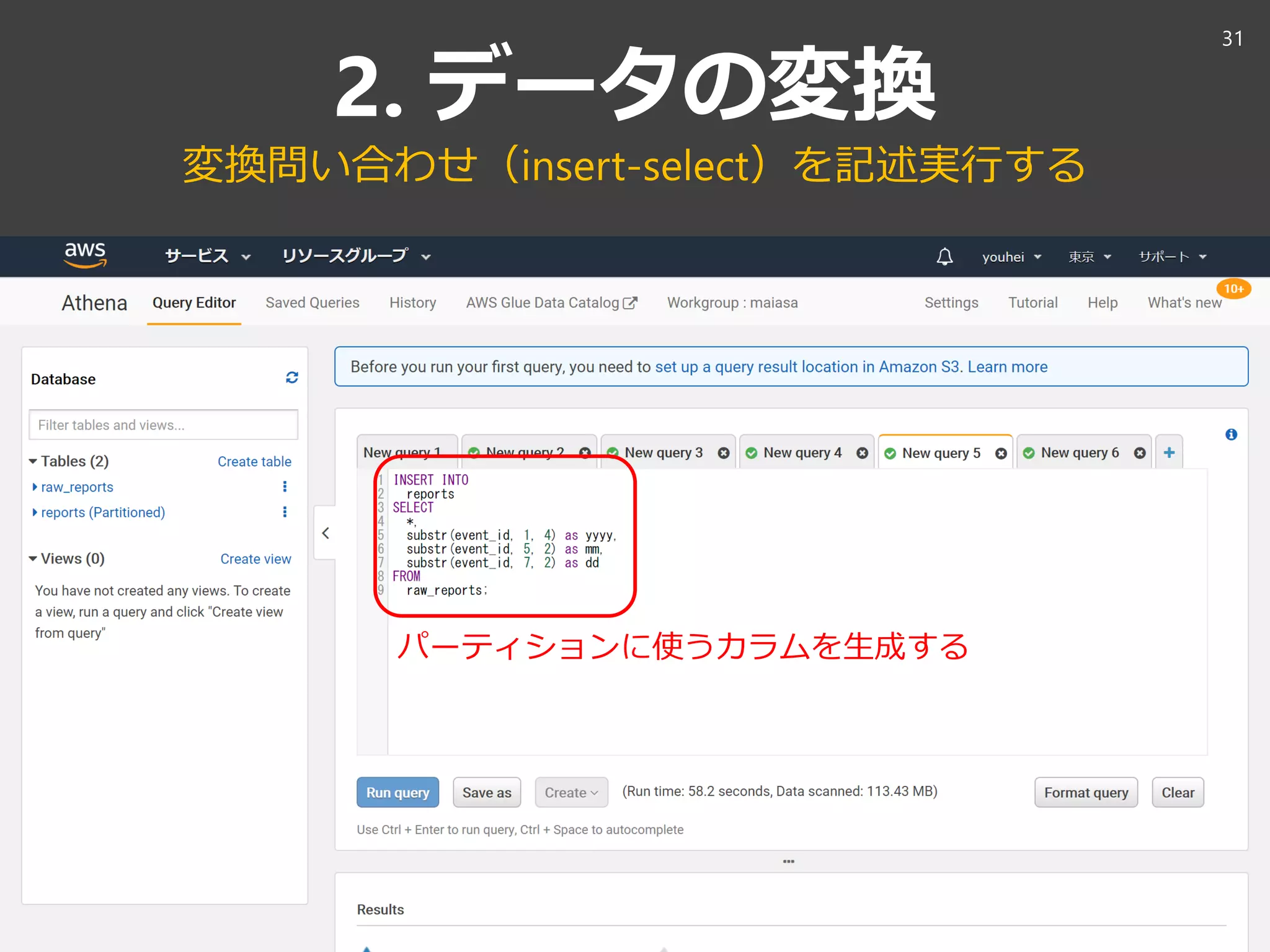Refresh the Database panel
Image resolution: width=1270 pixels, height=952 pixels.
[x=292, y=377]
